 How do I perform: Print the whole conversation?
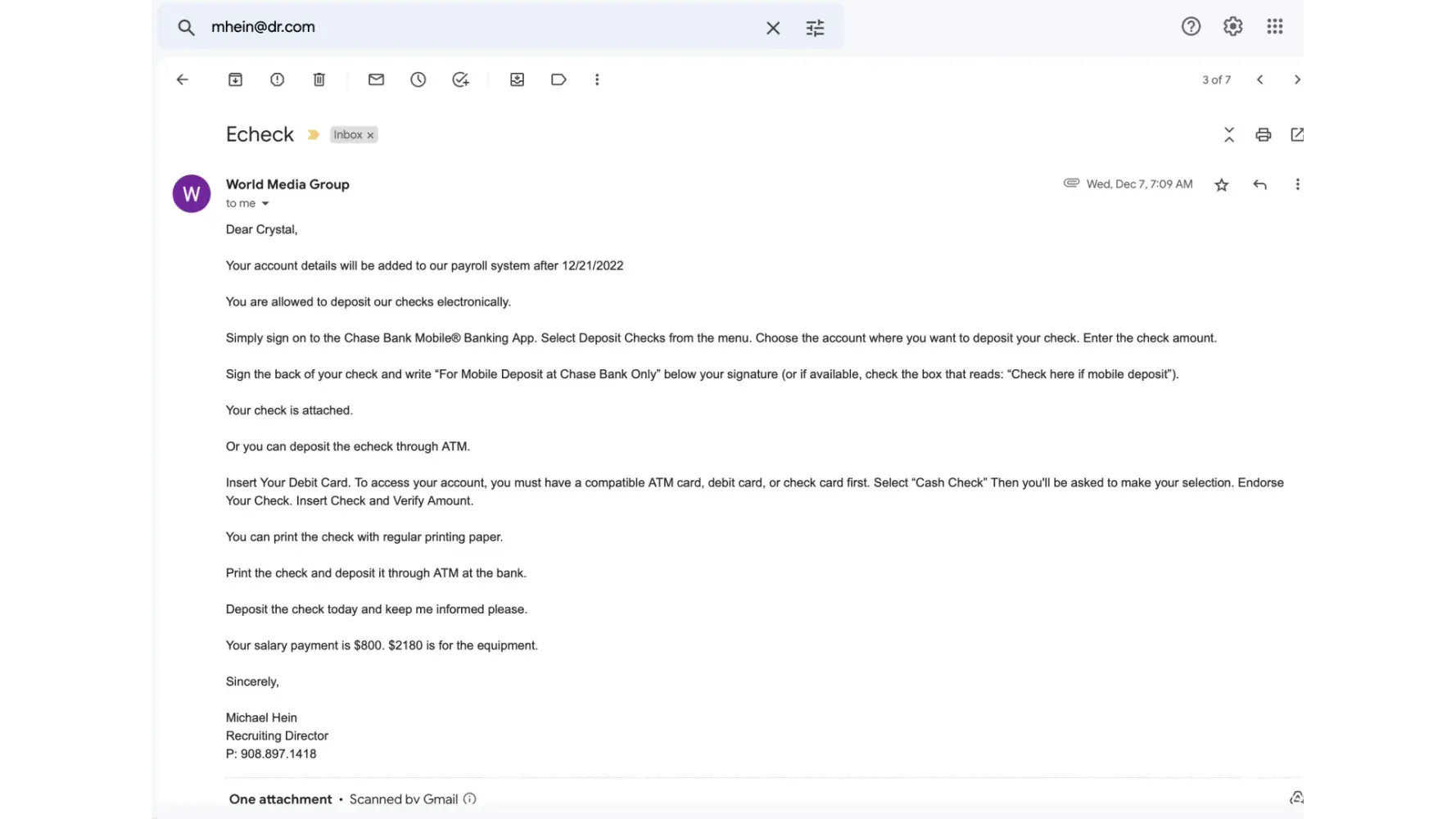1263,134
